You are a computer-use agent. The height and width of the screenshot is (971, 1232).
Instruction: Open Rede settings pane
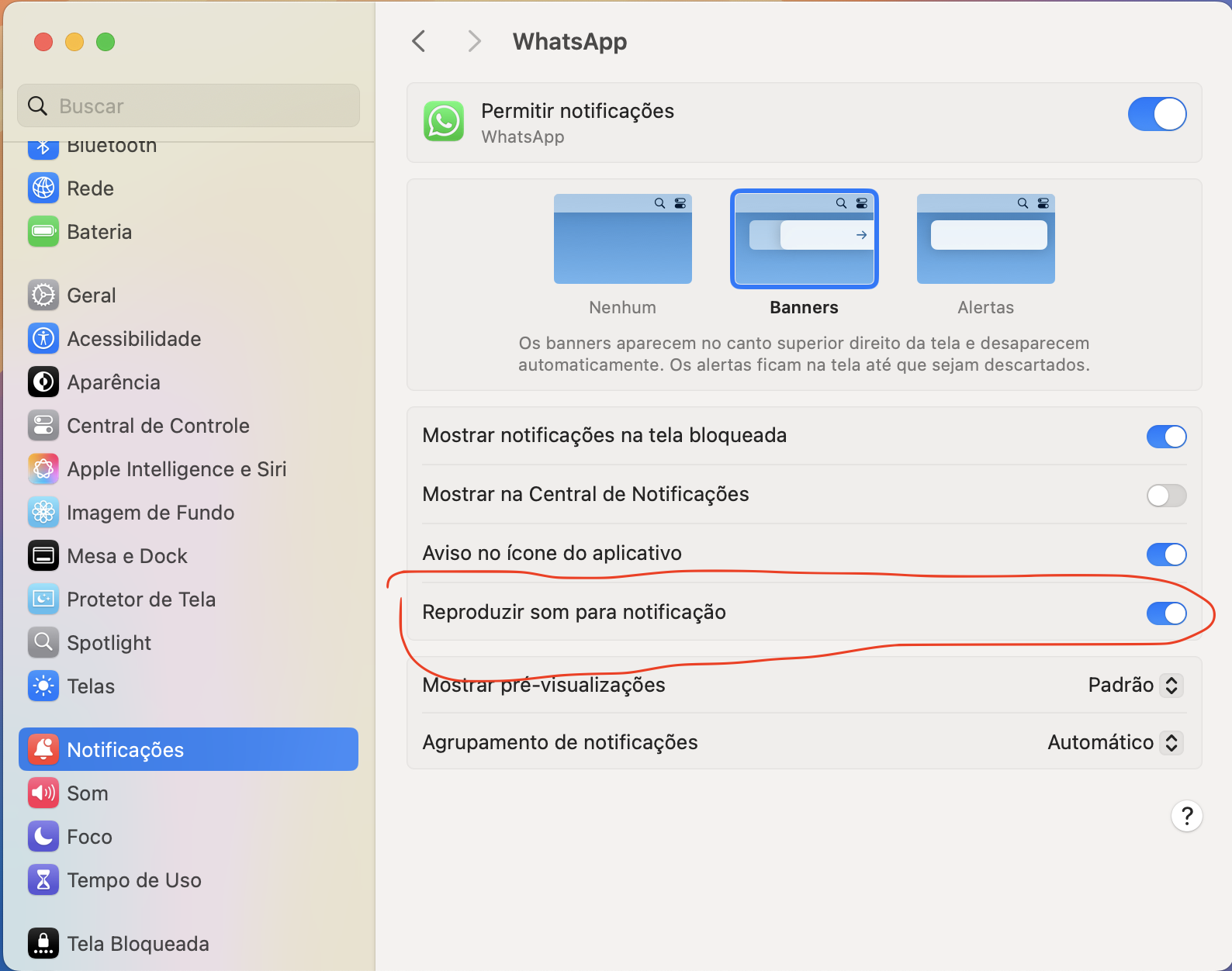point(189,188)
